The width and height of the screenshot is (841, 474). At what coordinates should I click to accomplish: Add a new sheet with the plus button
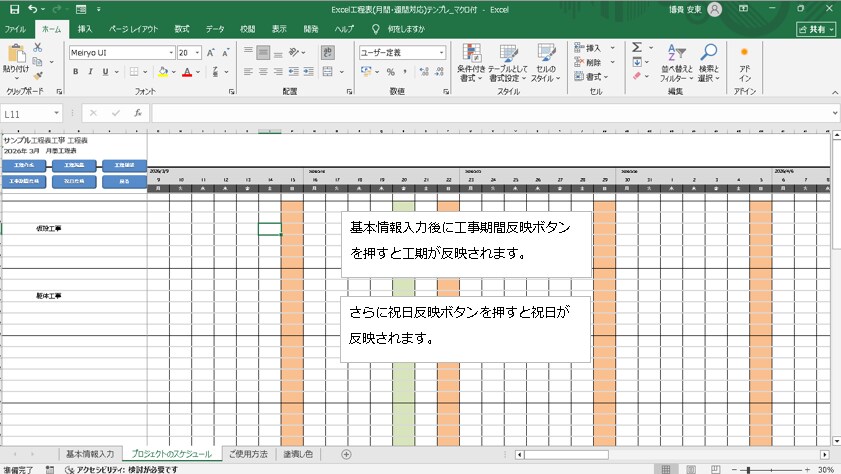tap(346, 455)
